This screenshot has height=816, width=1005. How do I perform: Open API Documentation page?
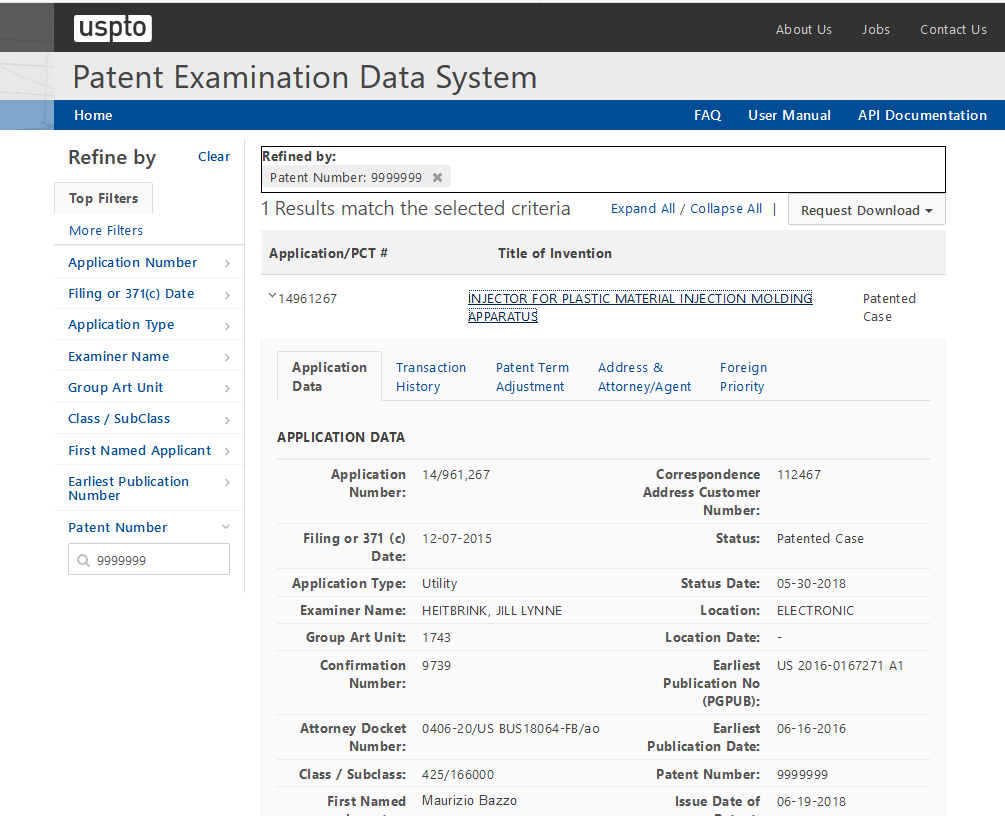(922, 115)
